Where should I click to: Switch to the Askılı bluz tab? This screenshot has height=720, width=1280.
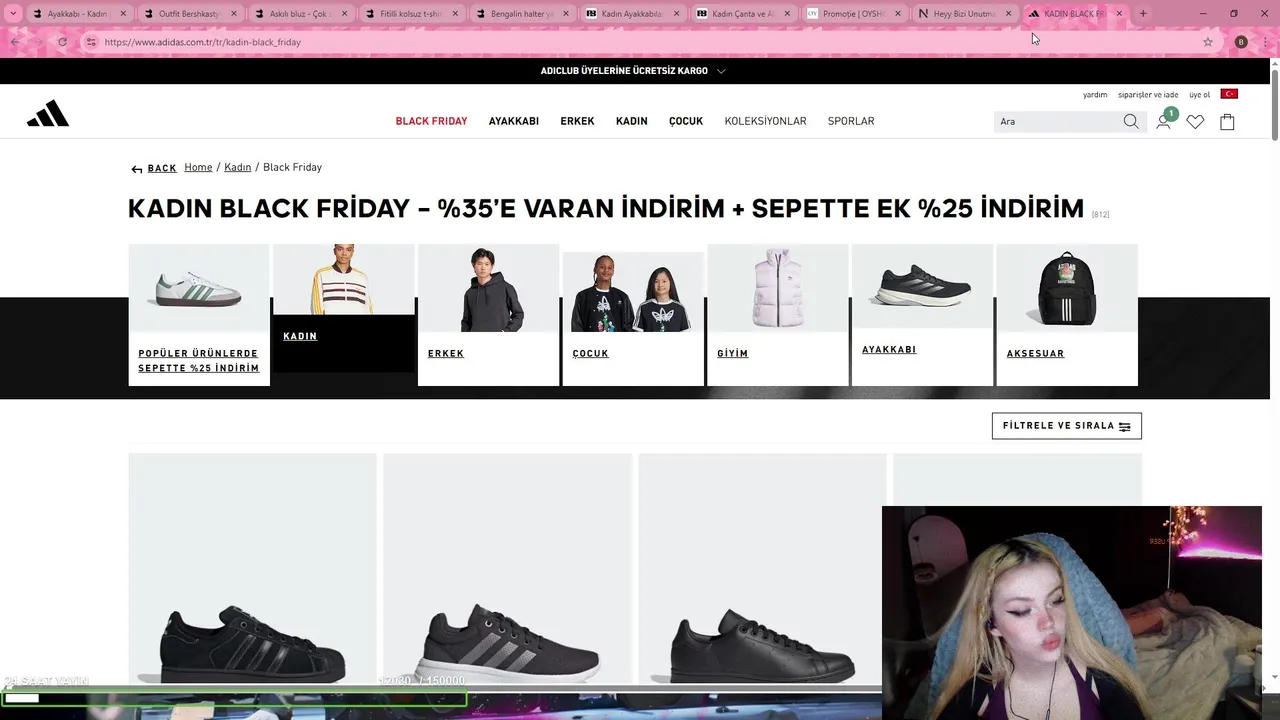coord(300,14)
